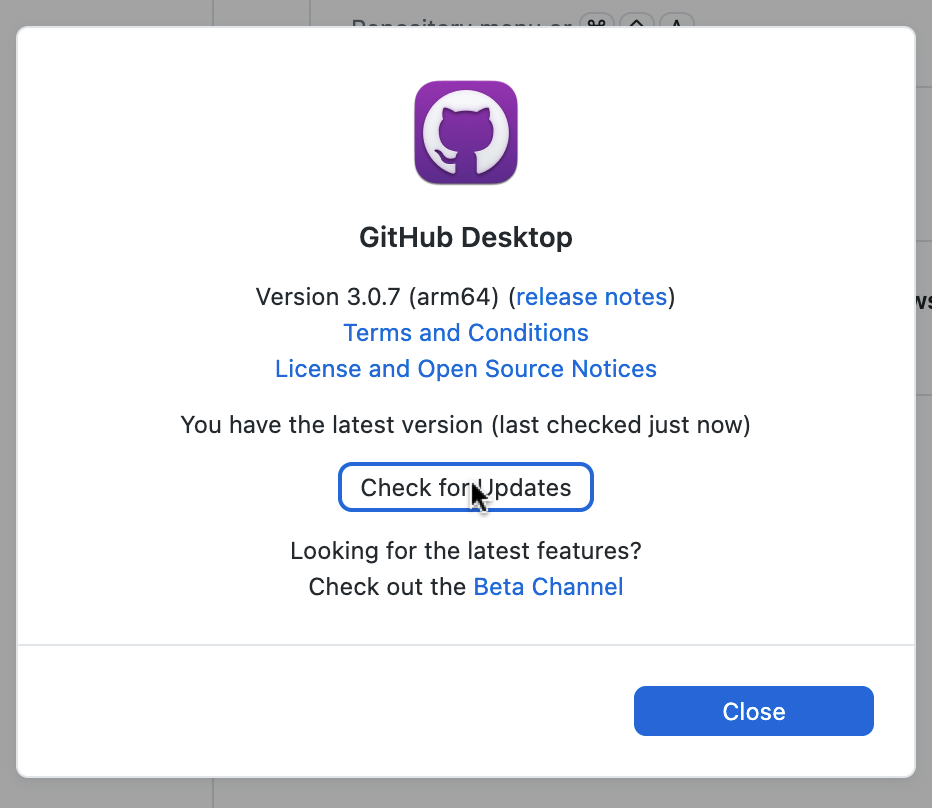Click the latest version status message

[466, 425]
